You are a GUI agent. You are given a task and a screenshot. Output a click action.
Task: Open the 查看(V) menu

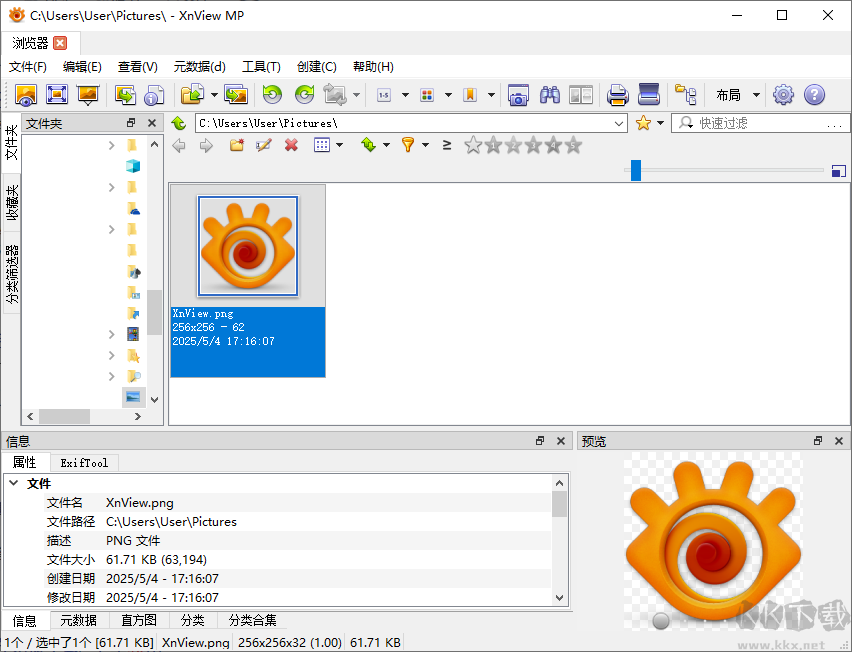click(137, 67)
